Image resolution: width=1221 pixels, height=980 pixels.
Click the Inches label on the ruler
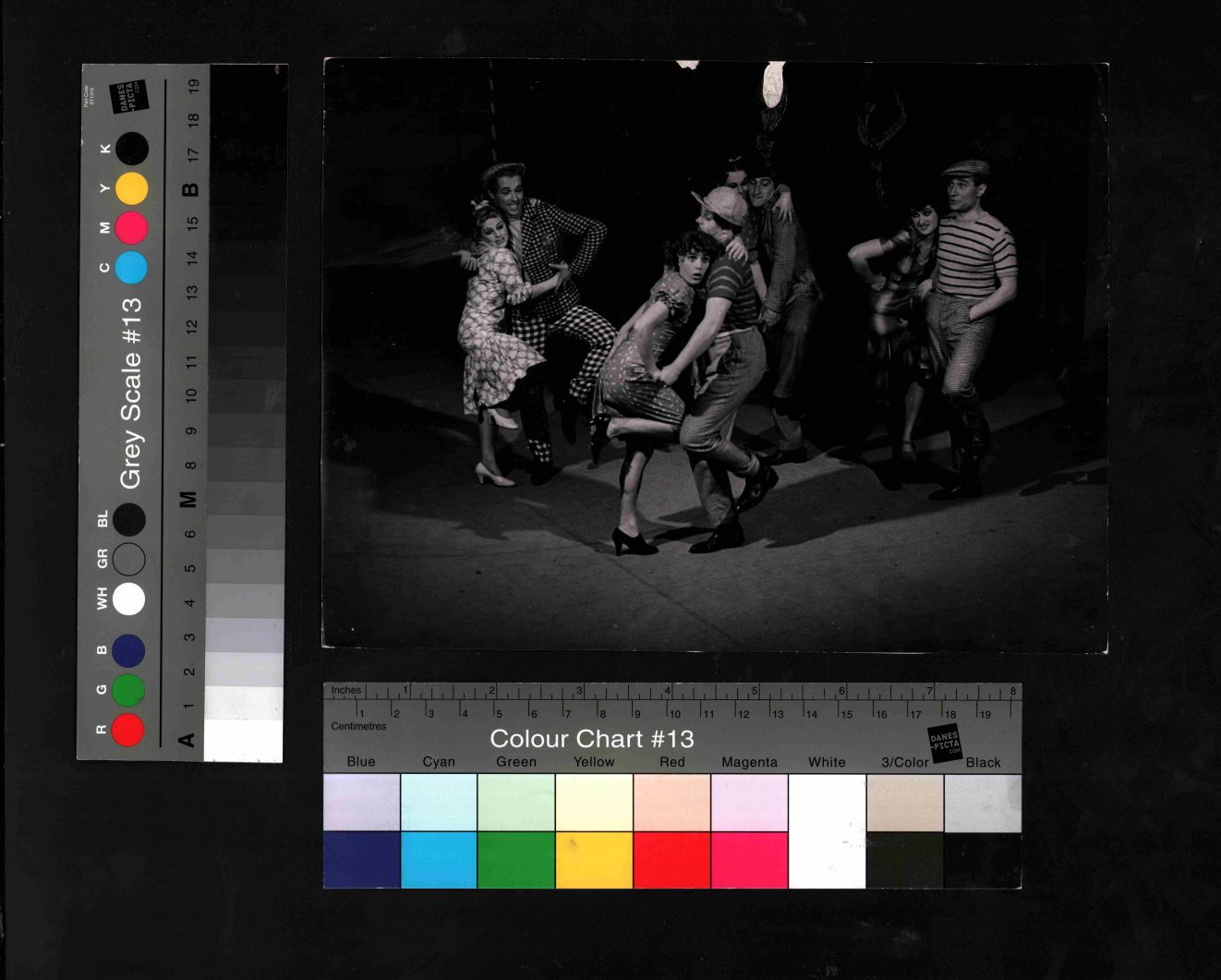tap(346, 690)
